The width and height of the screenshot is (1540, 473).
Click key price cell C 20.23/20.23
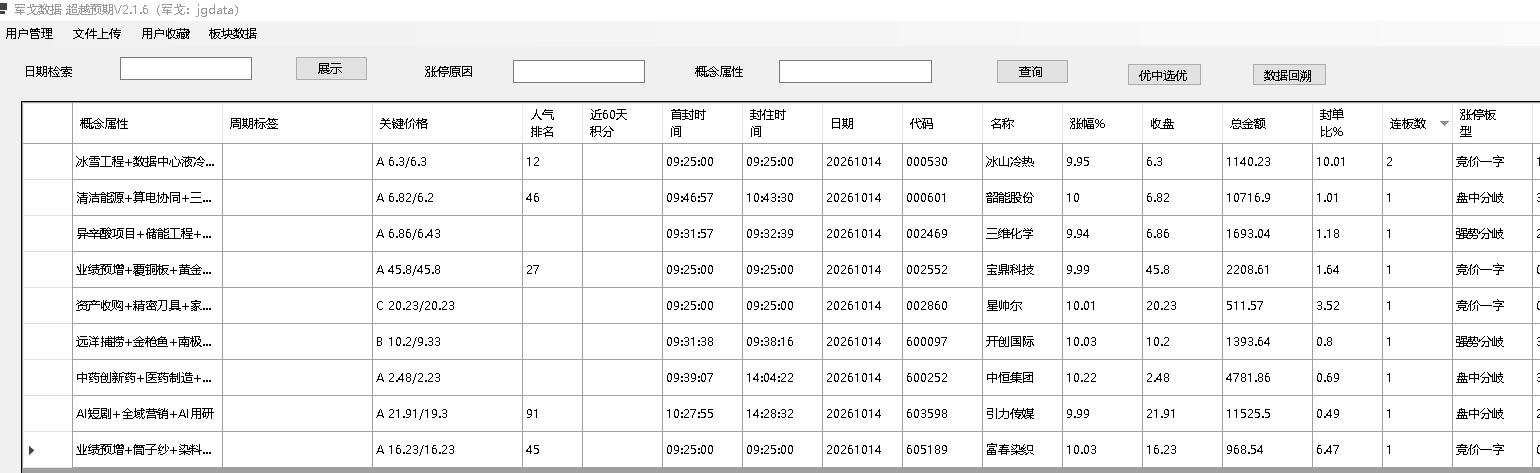[447, 305]
